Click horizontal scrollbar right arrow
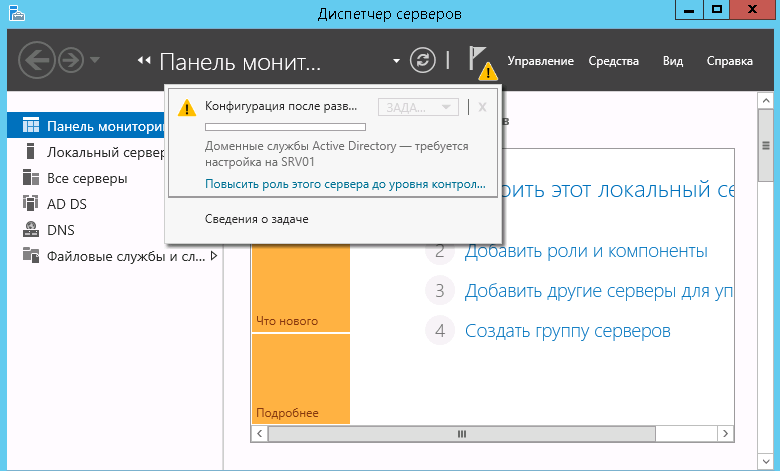780x471 pixels. 725,434
